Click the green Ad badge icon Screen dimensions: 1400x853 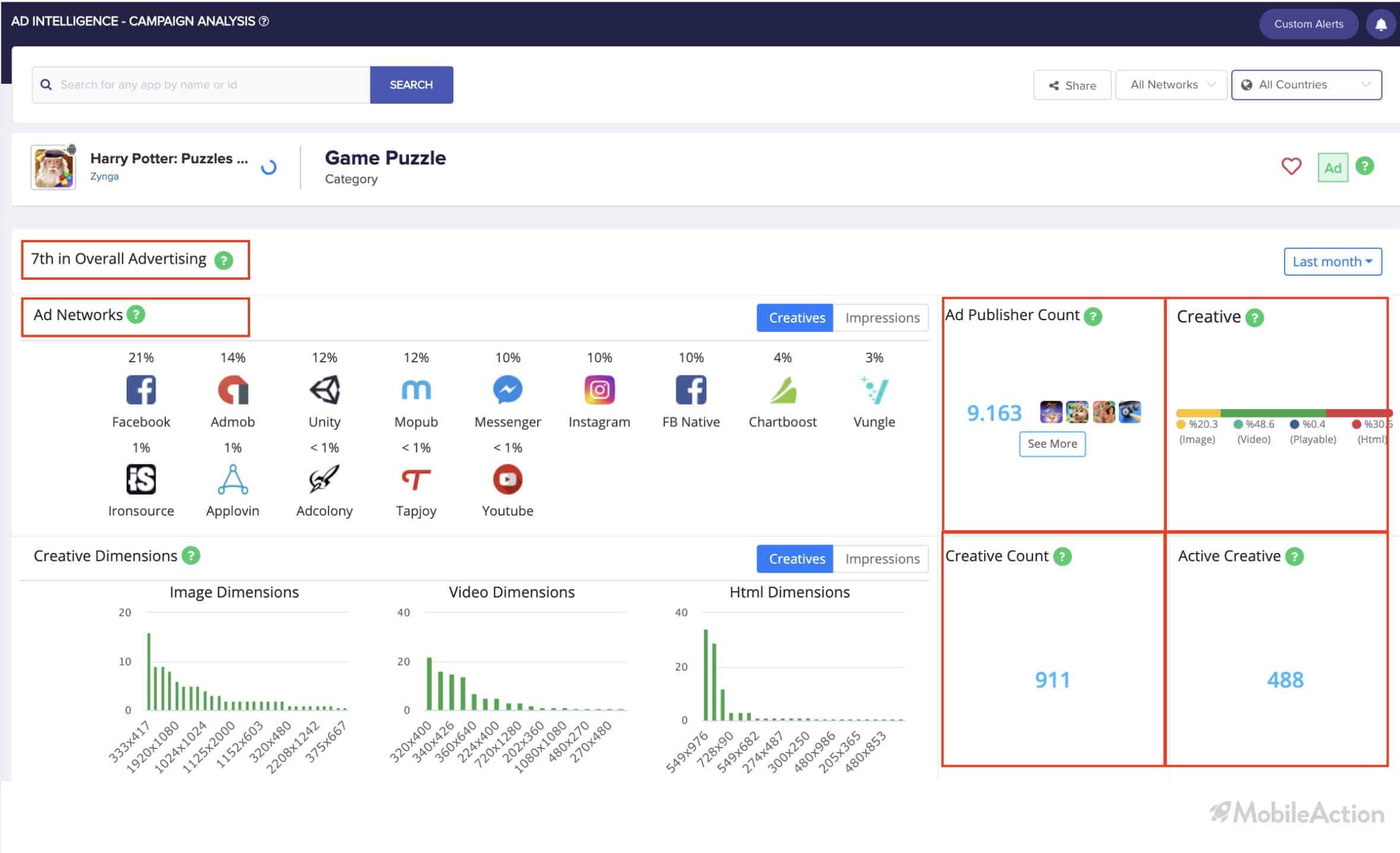click(1333, 168)
